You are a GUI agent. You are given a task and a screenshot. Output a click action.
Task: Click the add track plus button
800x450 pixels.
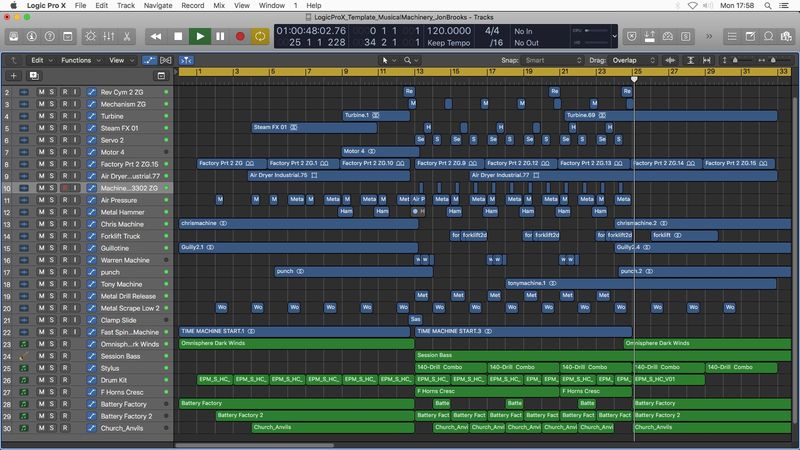coord(14,76)
